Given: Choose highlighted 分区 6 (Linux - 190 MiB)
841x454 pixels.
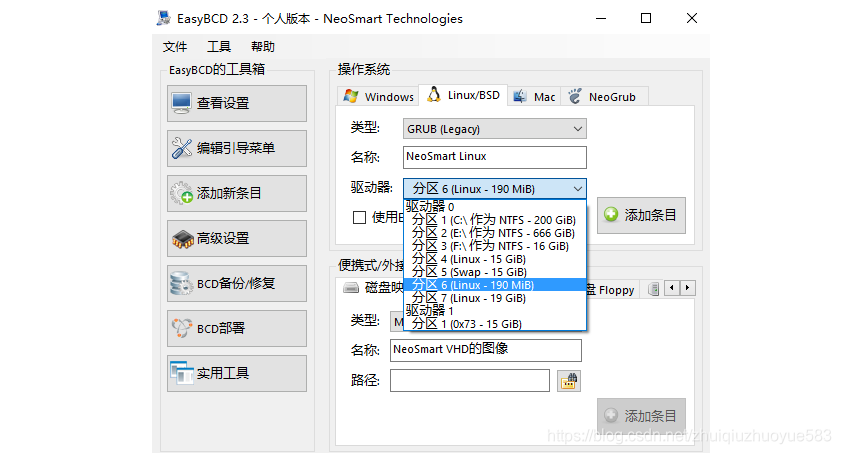Looking at the screenshot, I should (494, 285).
